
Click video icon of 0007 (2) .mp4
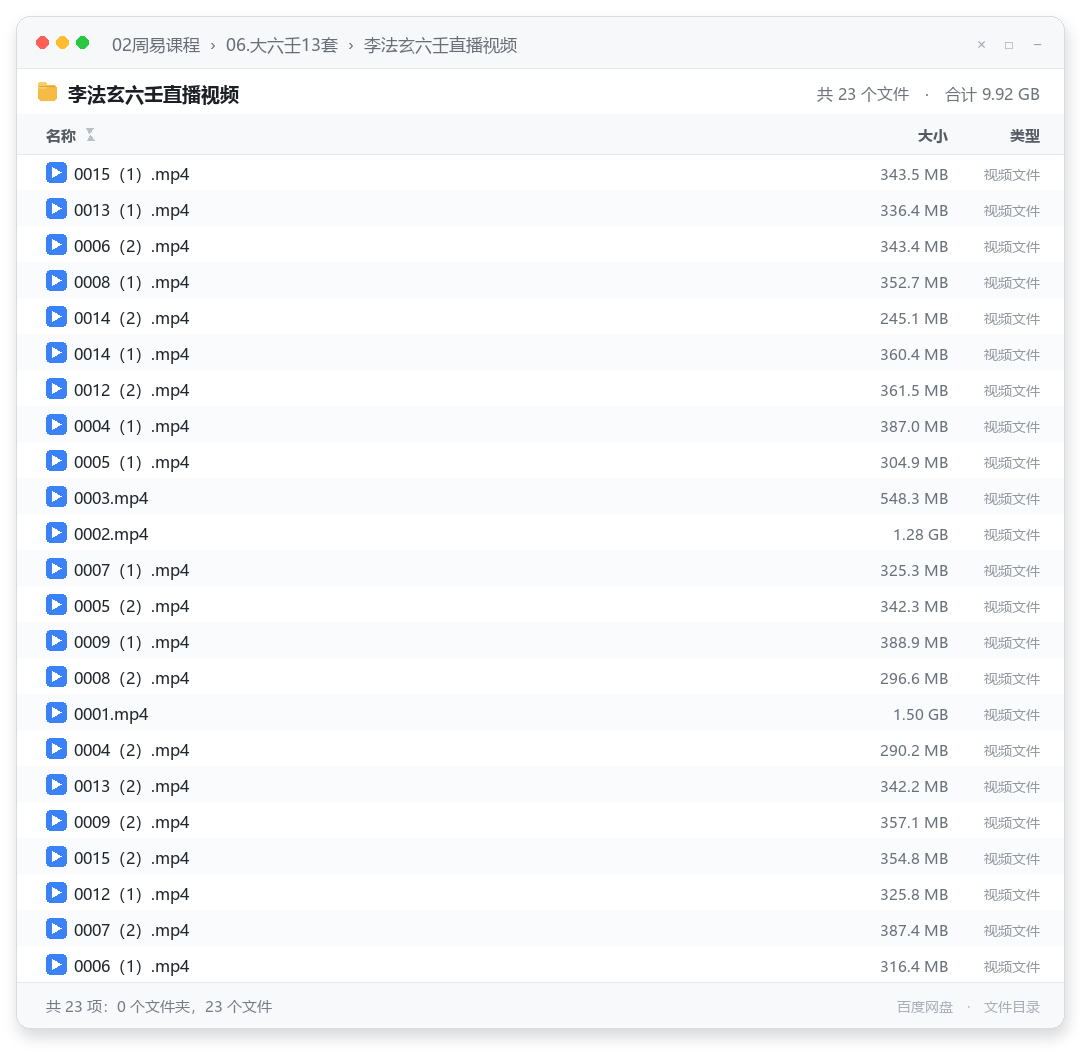click(x=56, y=929)
